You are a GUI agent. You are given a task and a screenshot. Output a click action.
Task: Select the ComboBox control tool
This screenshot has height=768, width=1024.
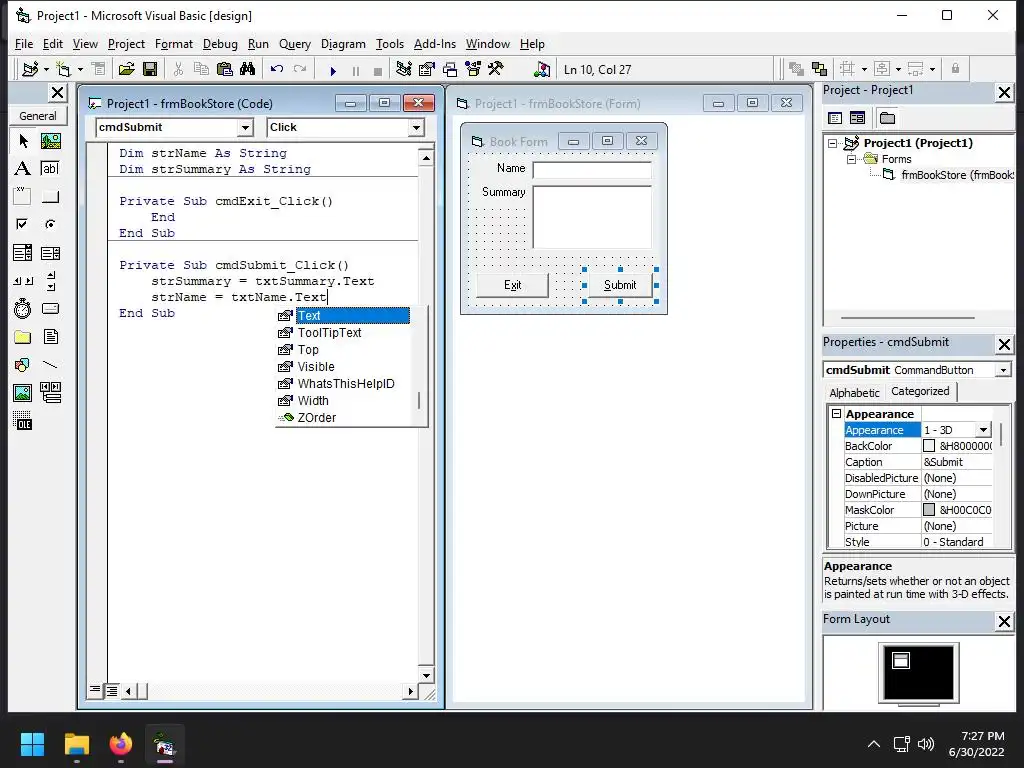click(x=23, y=253)
